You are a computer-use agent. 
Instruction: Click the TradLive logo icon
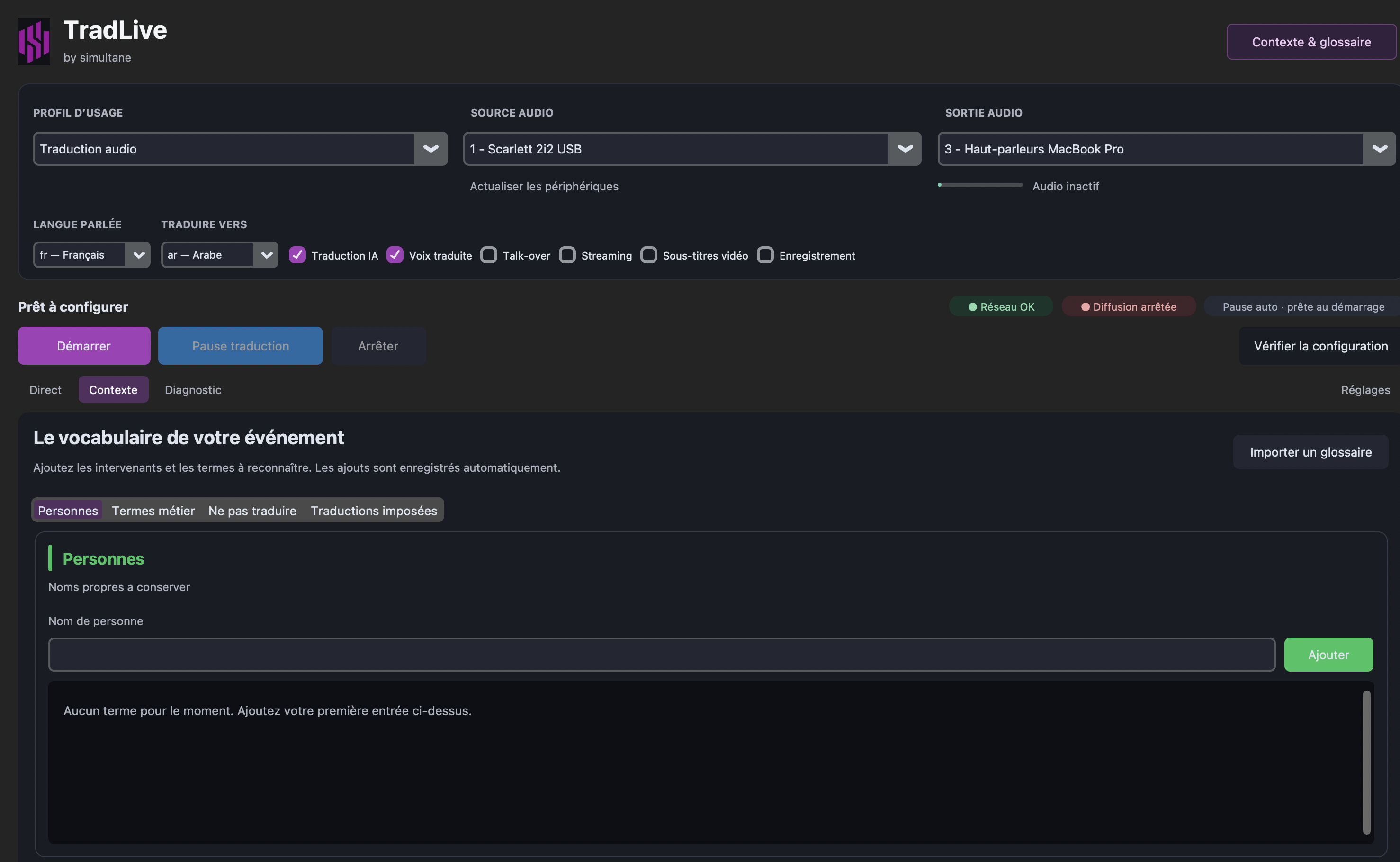[34, 42]
